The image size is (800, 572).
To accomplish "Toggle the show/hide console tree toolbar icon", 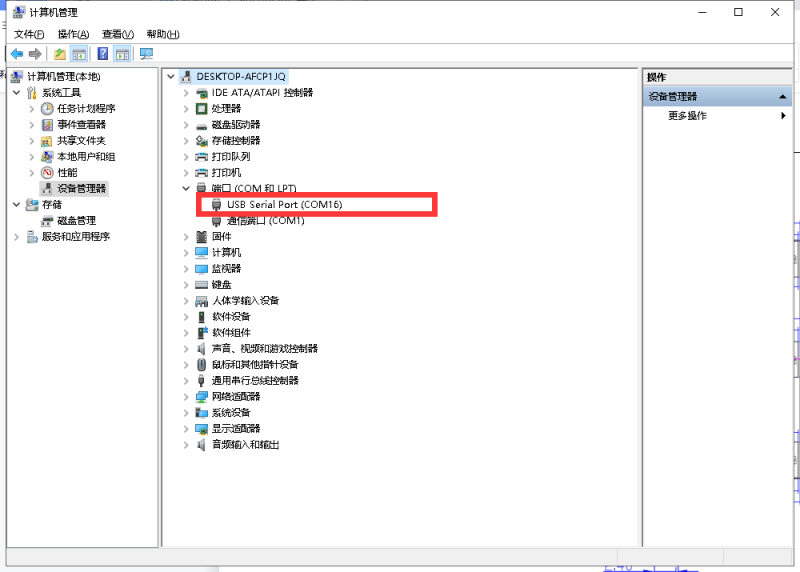I will (x=79, y=54).
